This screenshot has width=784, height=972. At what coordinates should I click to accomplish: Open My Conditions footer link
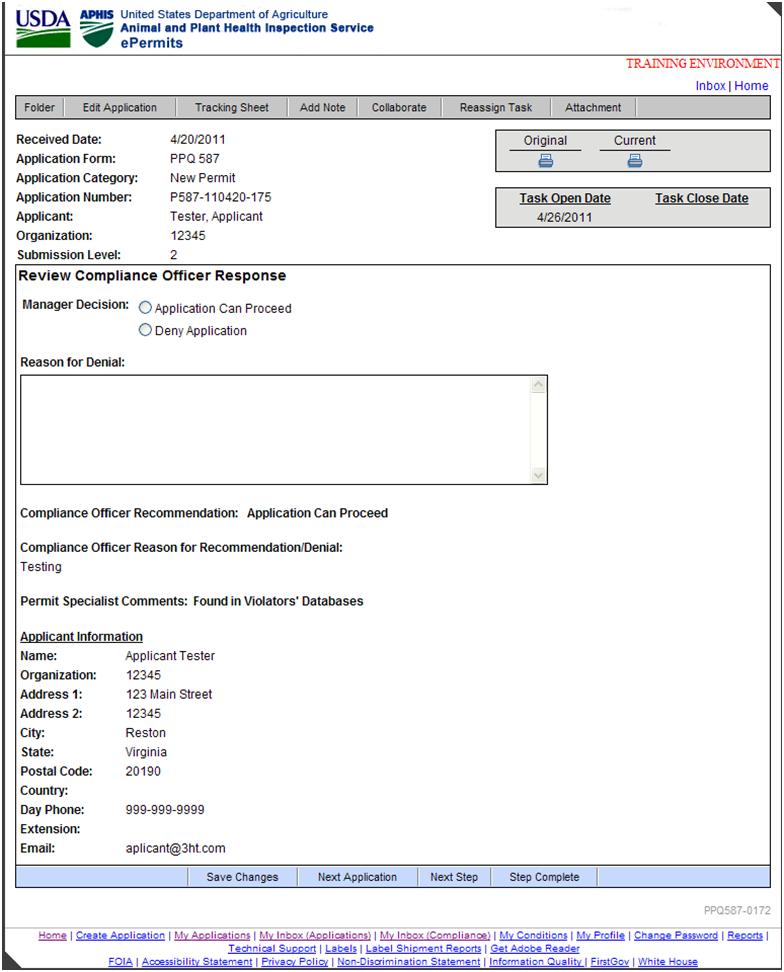tap(534, 935)
